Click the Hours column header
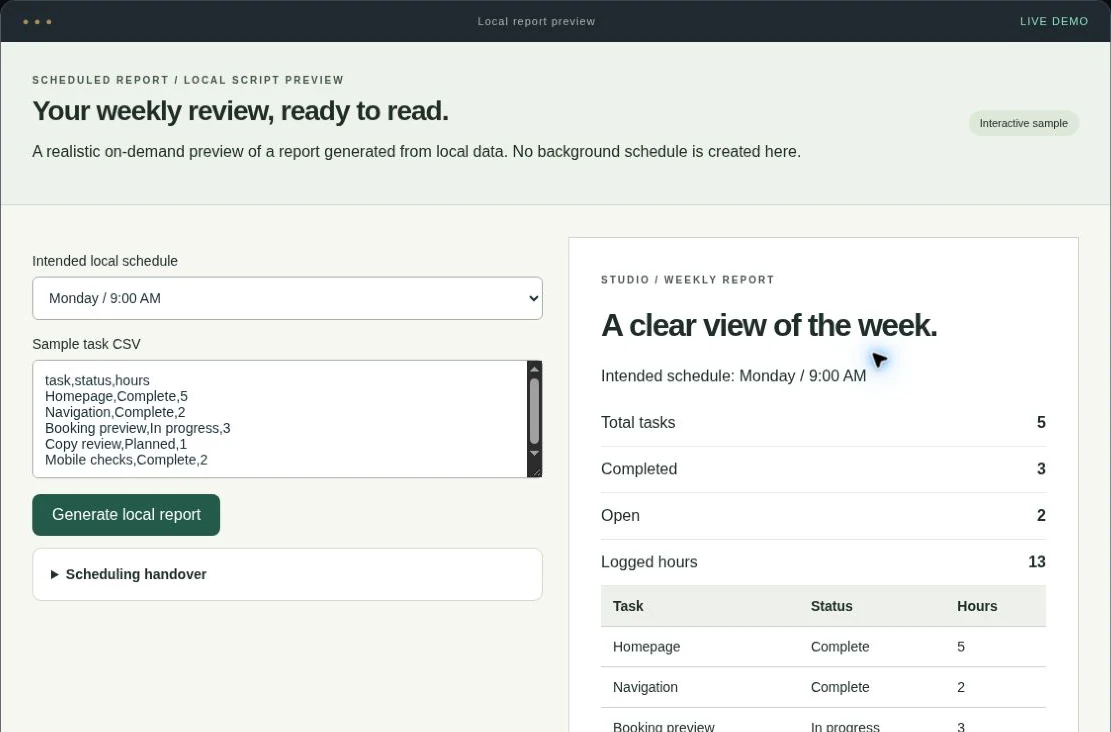The image size is (1111, 732). (x=977, y=606)
